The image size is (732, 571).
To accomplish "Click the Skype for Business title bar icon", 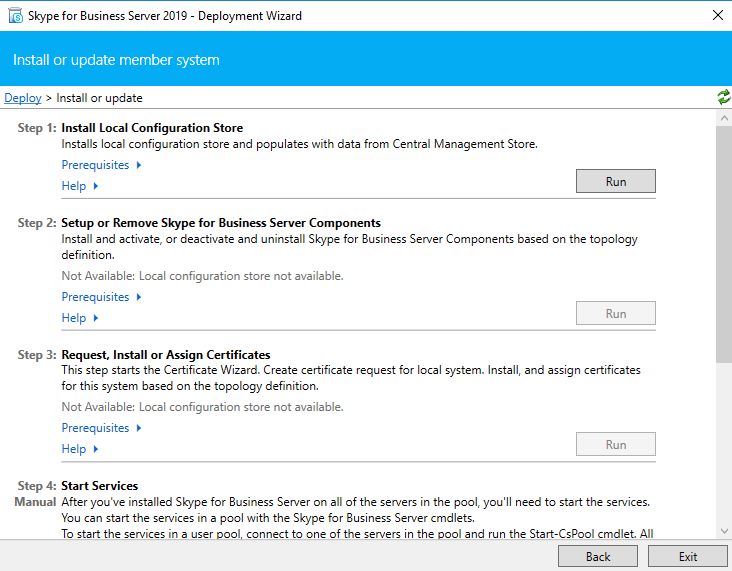I will click(15, 15).
